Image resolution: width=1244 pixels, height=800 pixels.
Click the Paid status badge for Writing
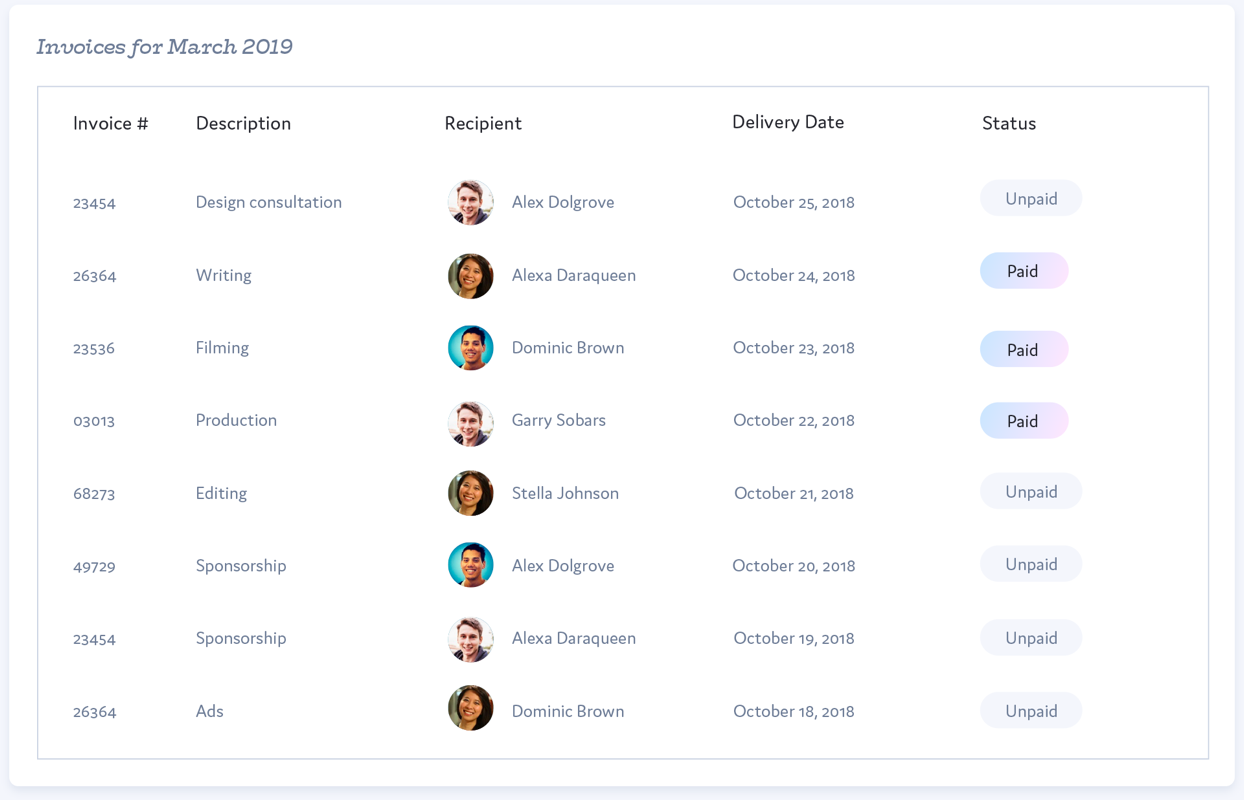[x=1023, y=271]
